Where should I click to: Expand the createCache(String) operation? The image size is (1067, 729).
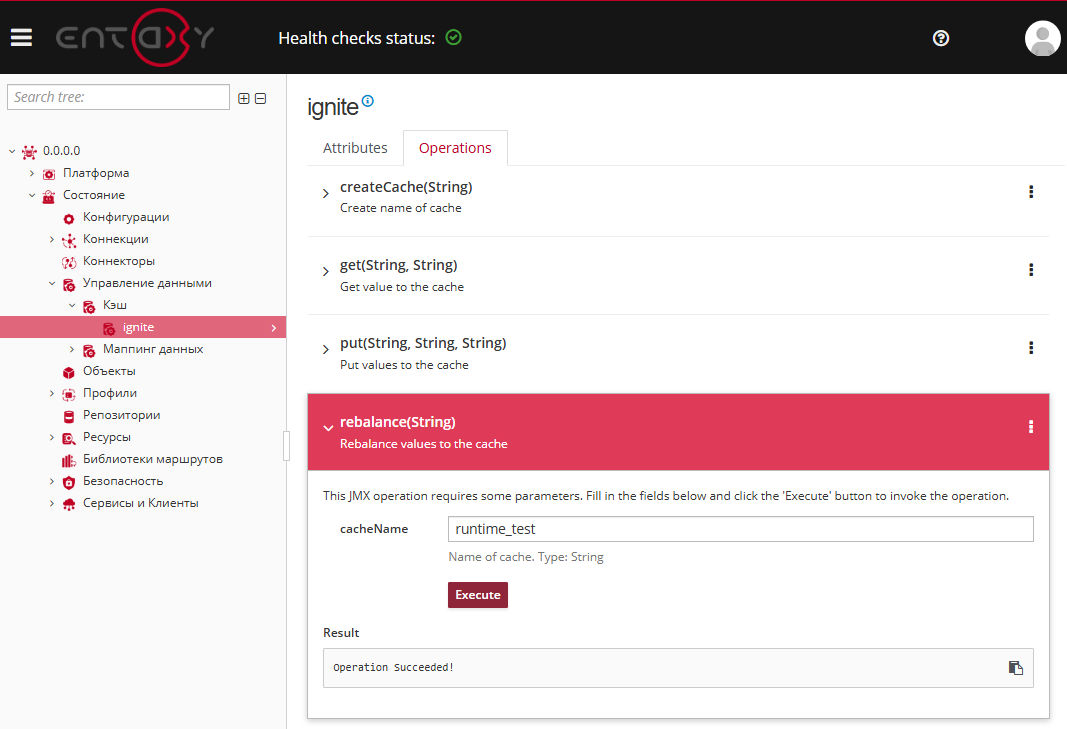pyautogui.click(x=326, y=194)
